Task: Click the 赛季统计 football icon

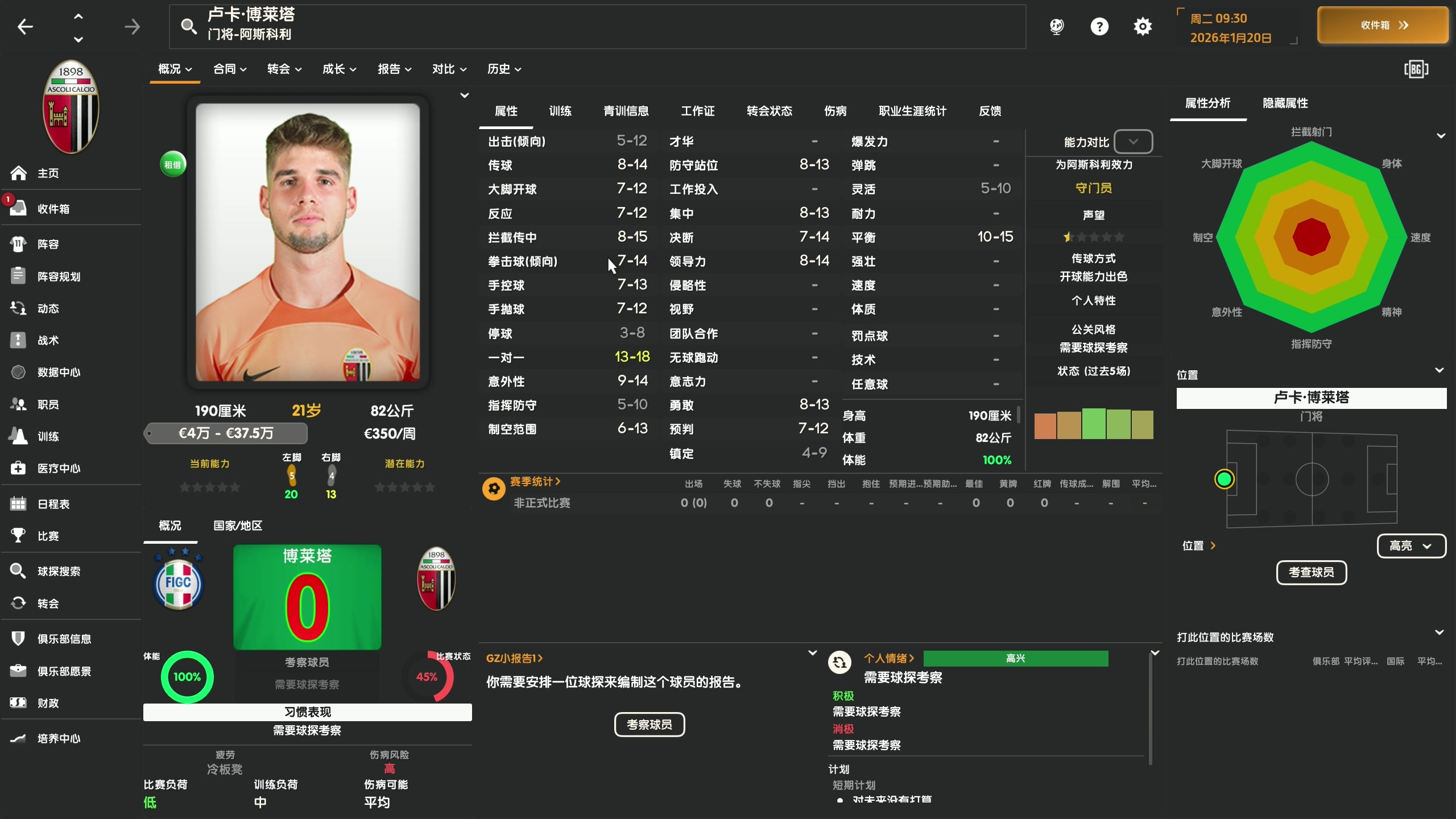Action: [494, 489]
